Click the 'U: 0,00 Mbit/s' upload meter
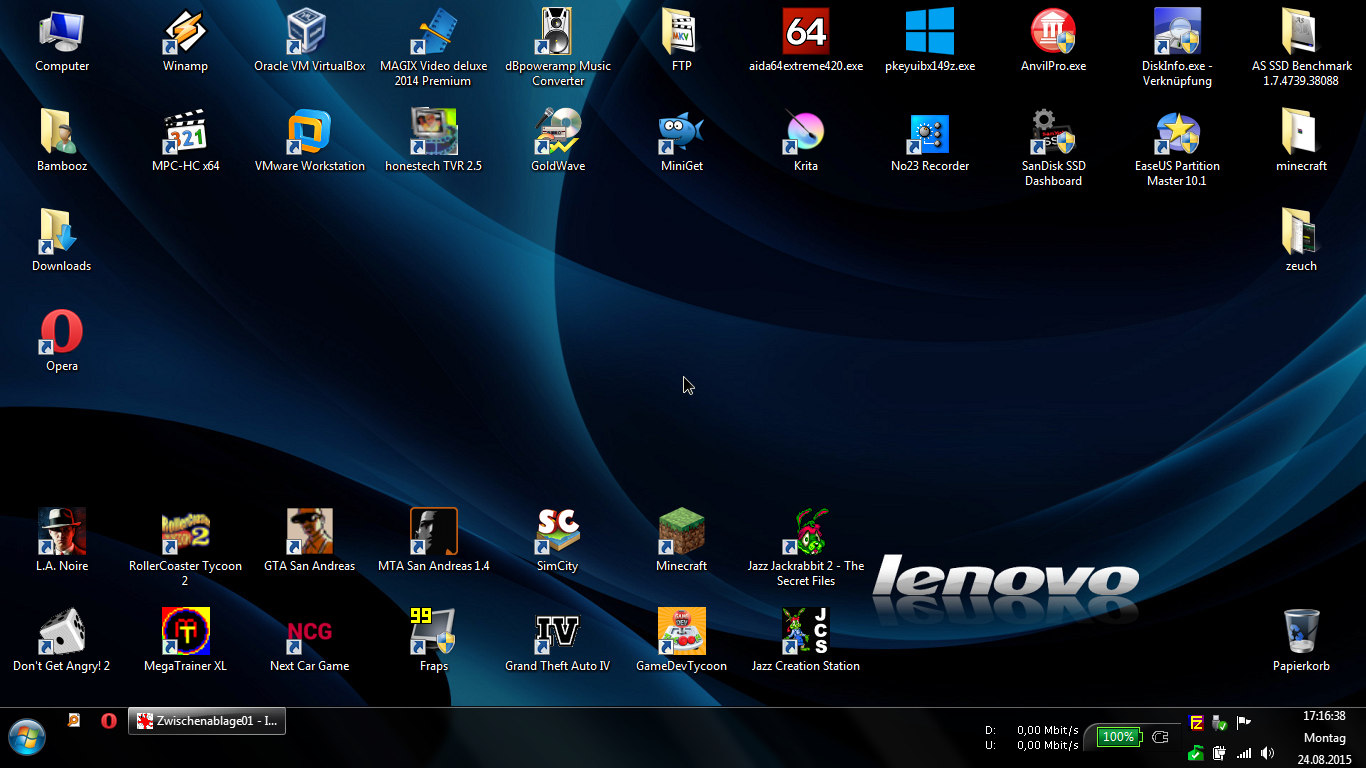Image resolution: width=1366 pixels, height=768 pixels. point(1032,746)
